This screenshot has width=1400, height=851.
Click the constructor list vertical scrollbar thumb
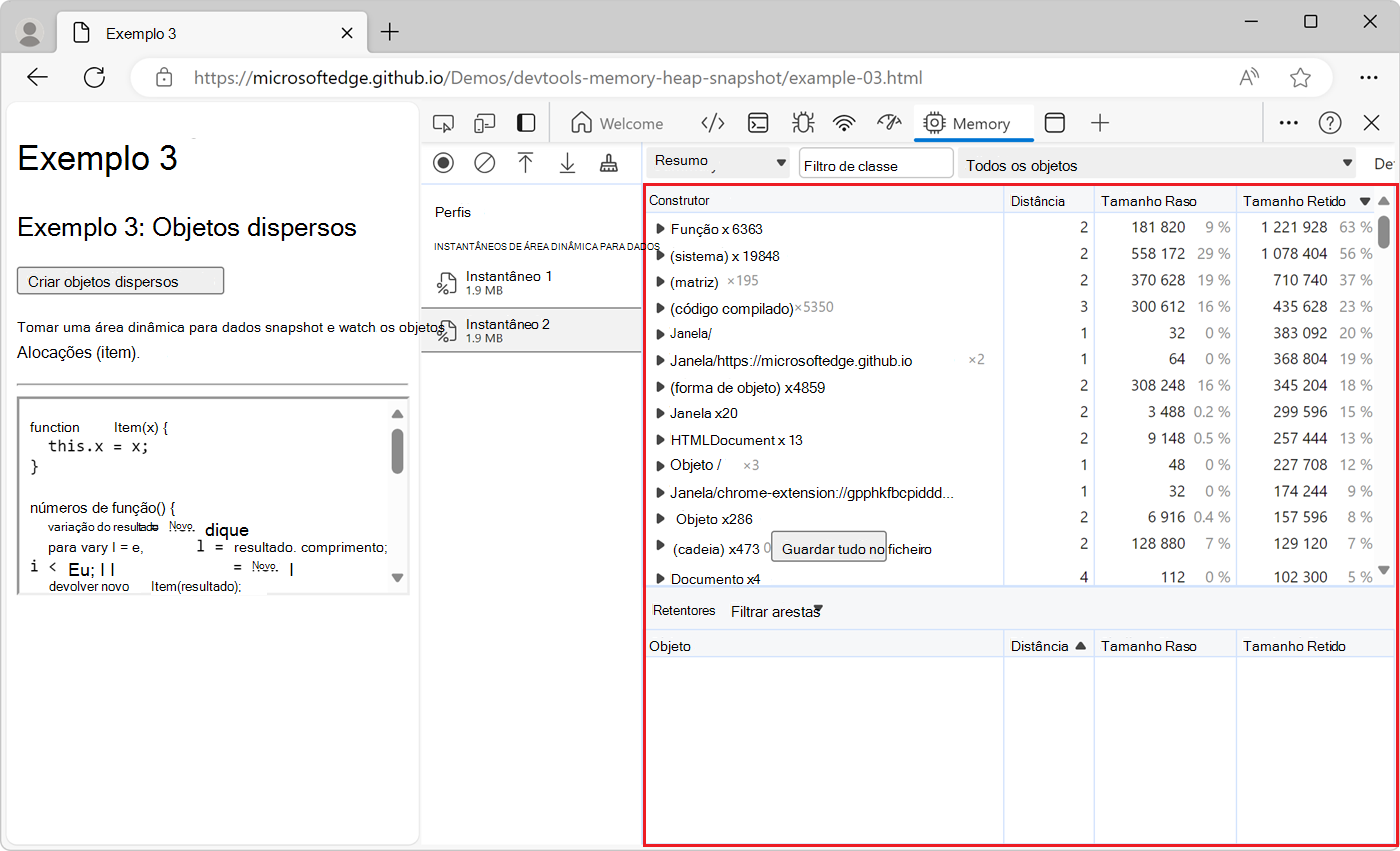pos(1384,232)
